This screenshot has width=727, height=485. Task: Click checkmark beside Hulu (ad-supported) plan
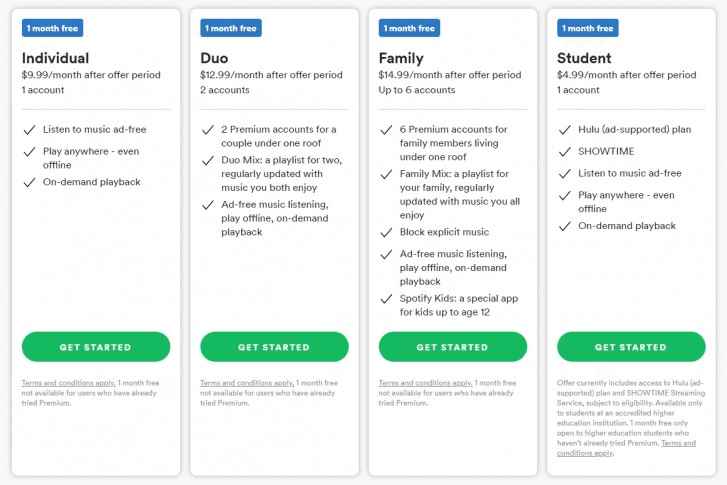(x=564, y=130)
